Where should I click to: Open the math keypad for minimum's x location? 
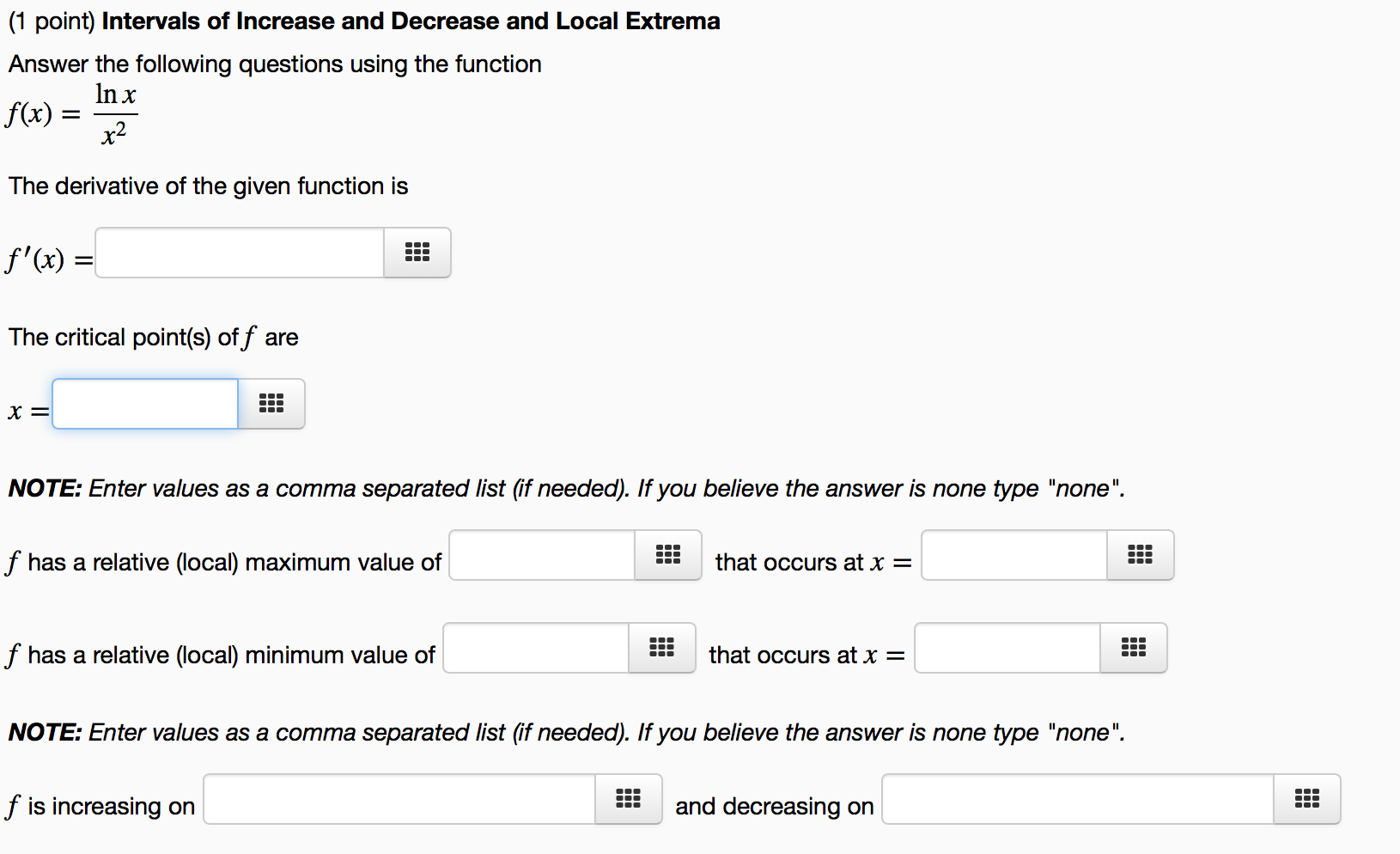tap(1134, 648)
